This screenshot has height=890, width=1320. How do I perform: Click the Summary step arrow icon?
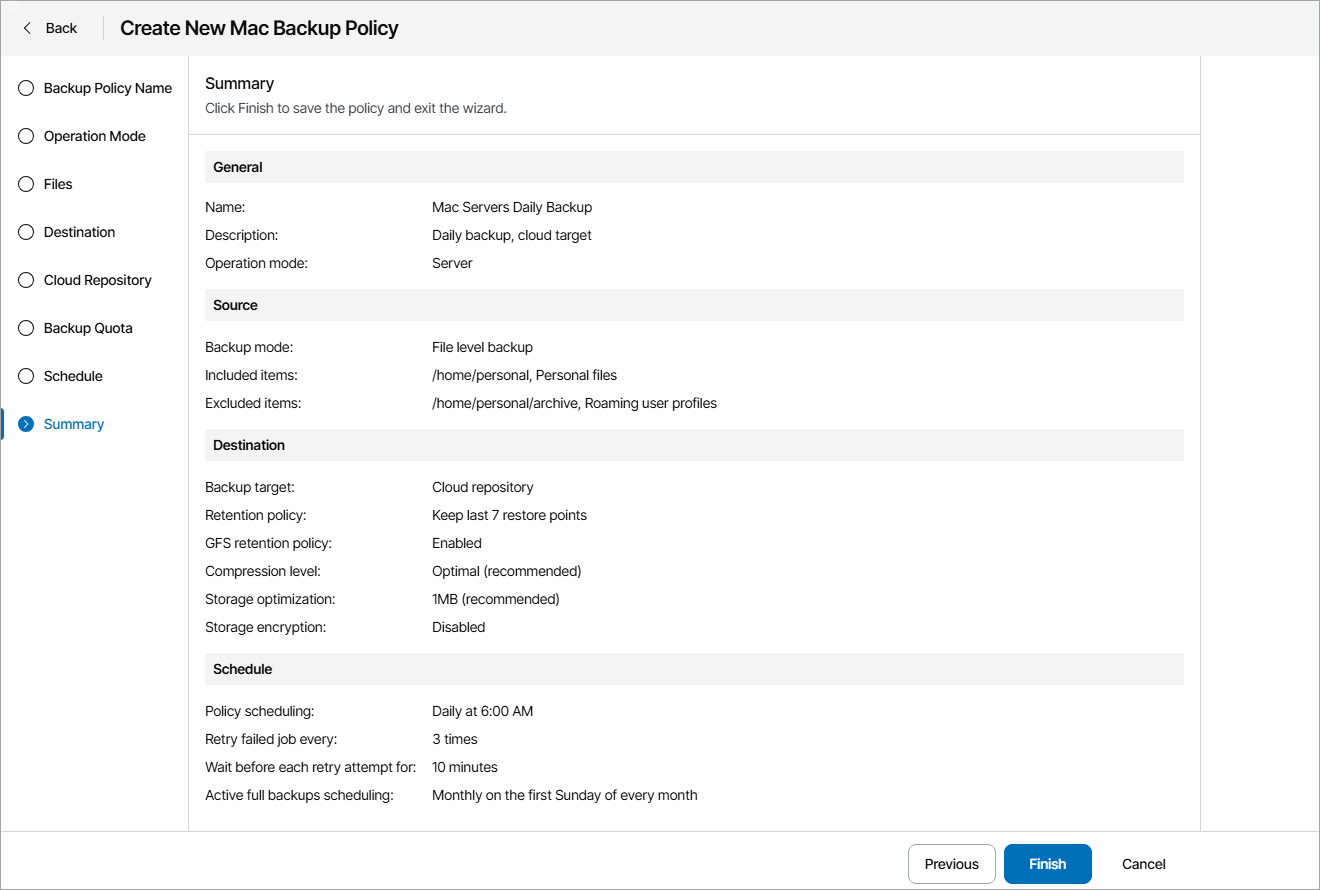tap(27, 424)
